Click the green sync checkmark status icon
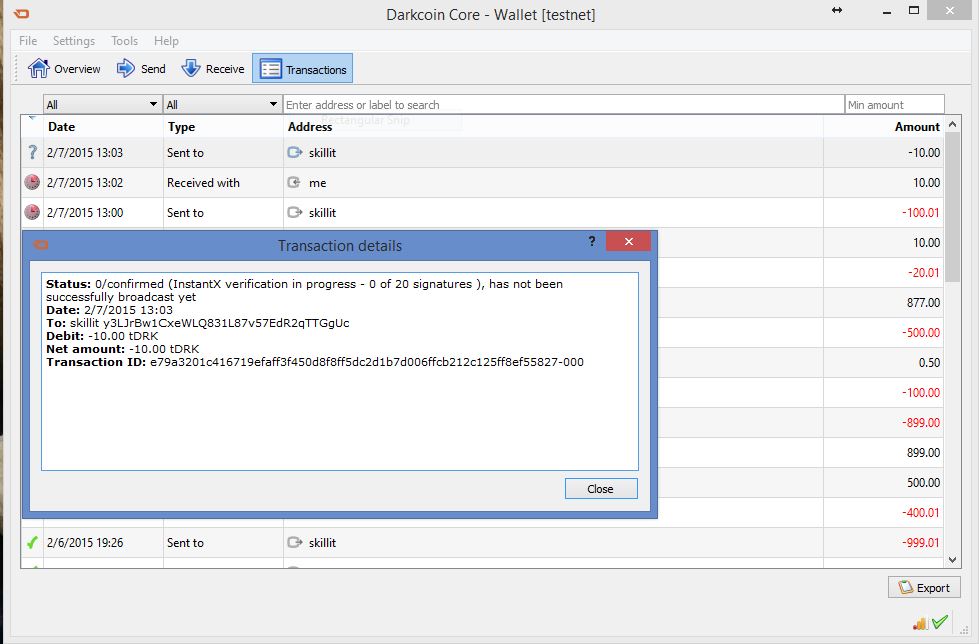Screen dimensions: 979x644 [940, 622]
